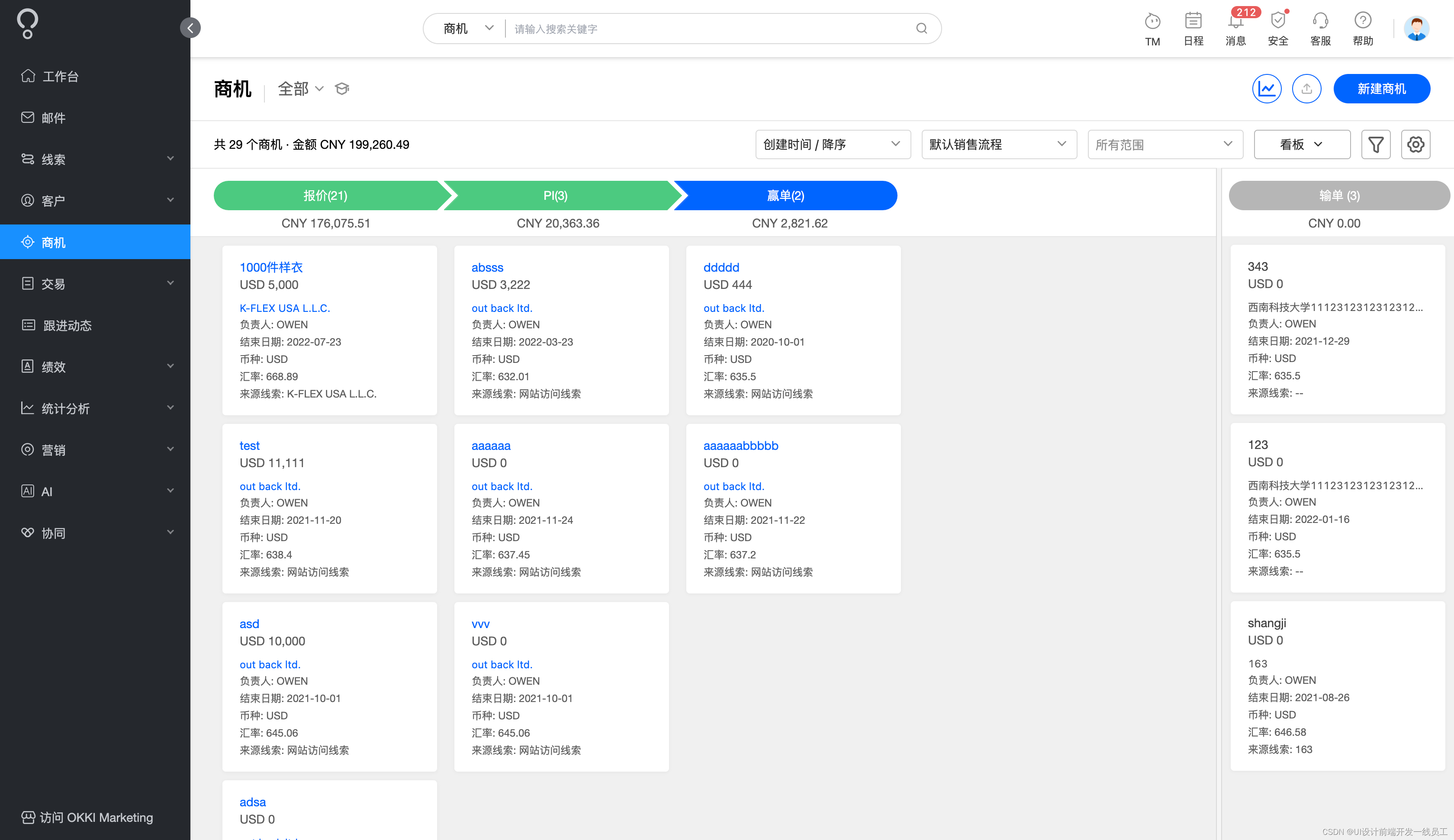This screenshot has width=1454, height=840.
Task: Open the absss opportunity
Action: pos(488,267)
